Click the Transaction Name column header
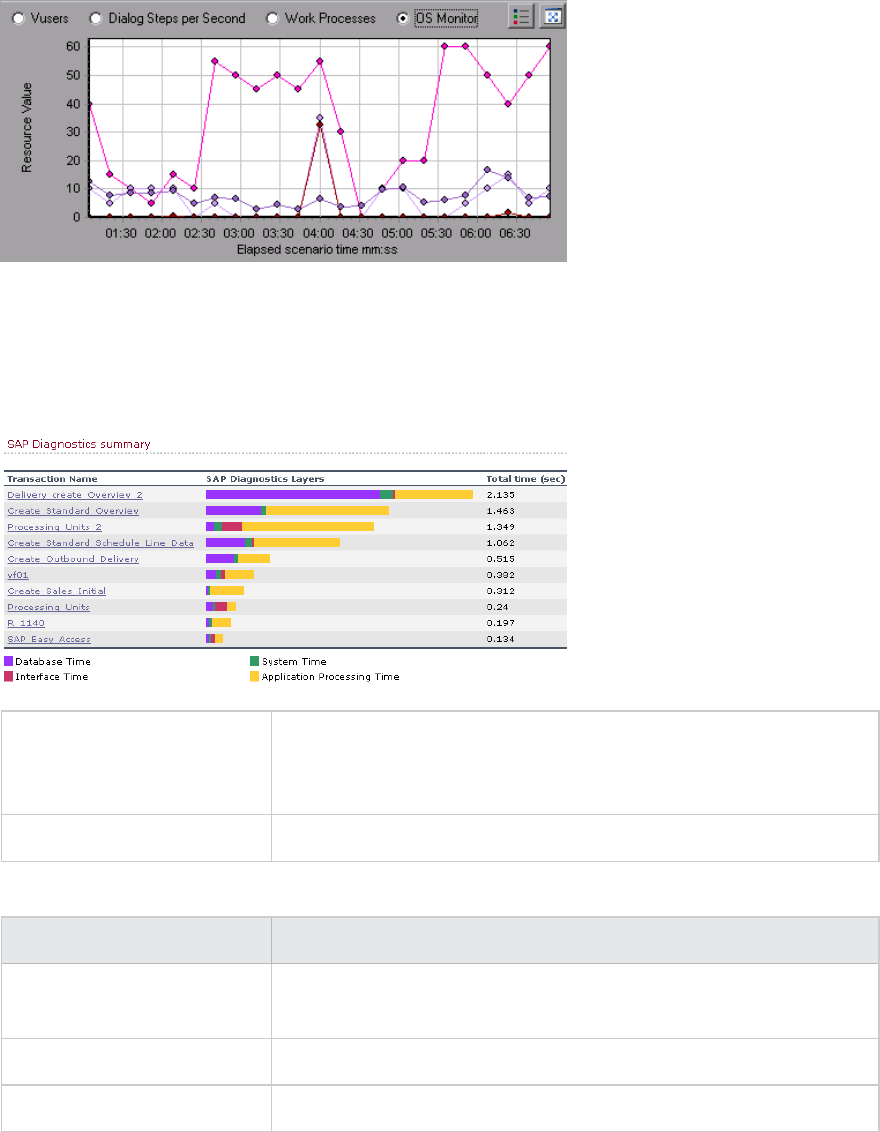This screenshot has height=1132, width=880. 52,479
